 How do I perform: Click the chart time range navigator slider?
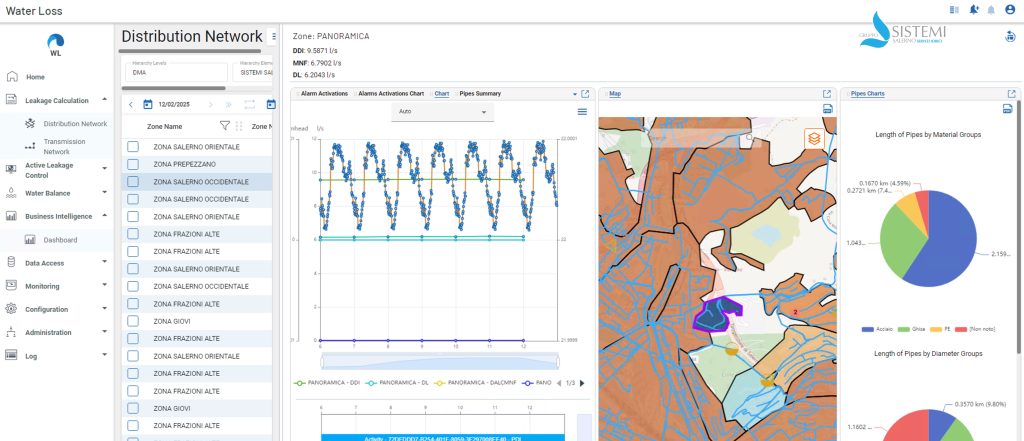coord(439,359)
